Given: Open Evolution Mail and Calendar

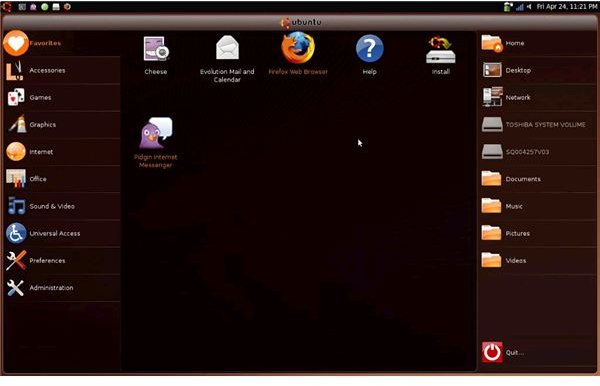Looking at the screenshot, I should tap(227, 59).
